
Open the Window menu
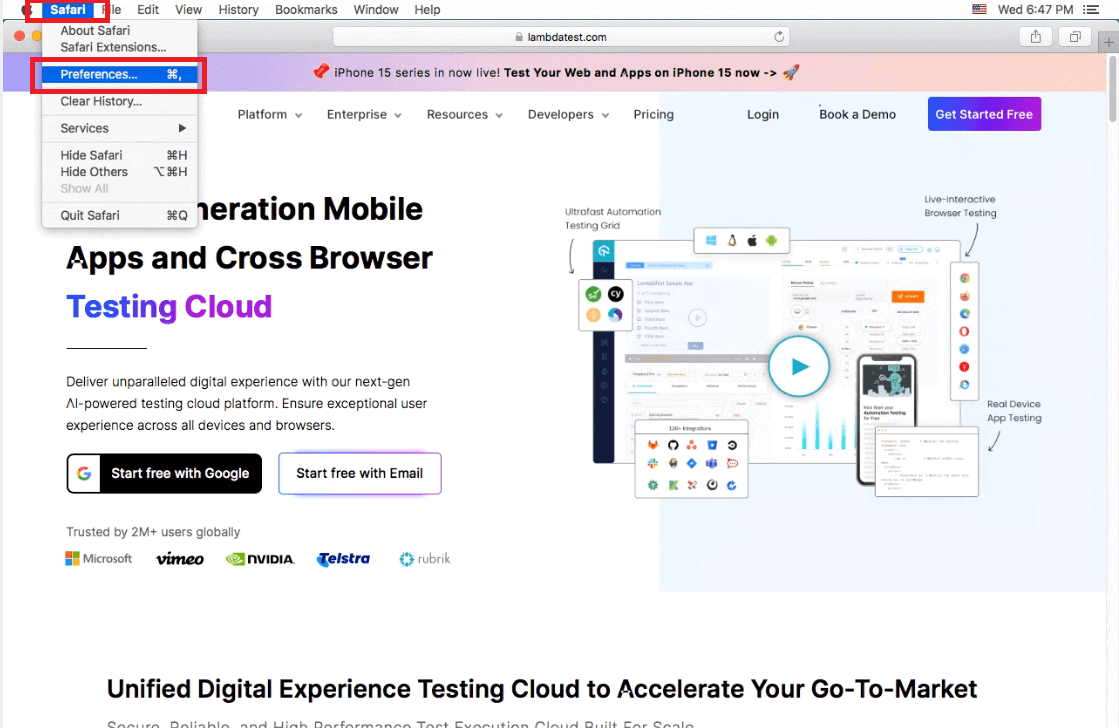point(376,10)
